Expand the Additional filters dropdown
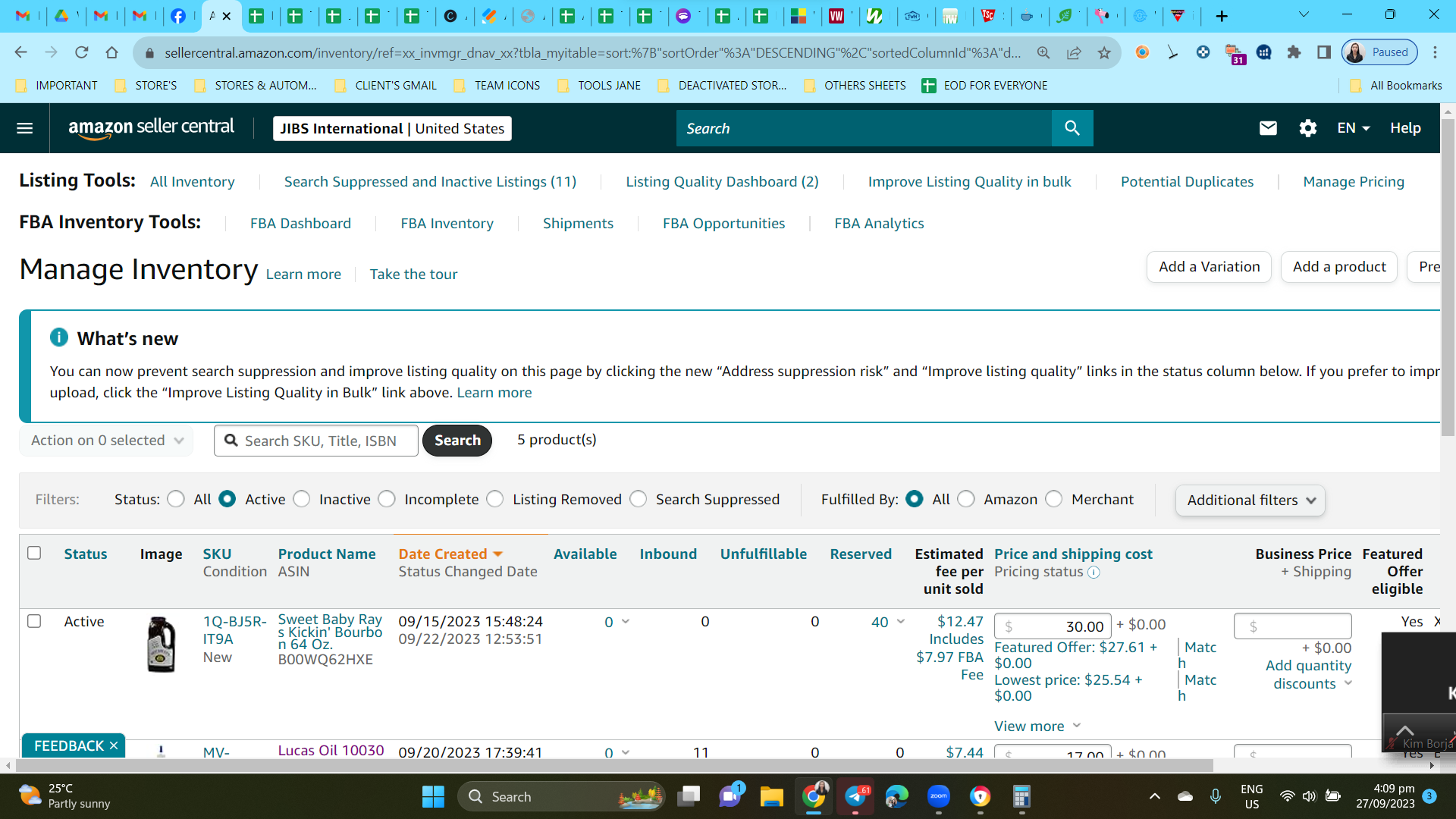1456x819 pixels. point(1250,500)
